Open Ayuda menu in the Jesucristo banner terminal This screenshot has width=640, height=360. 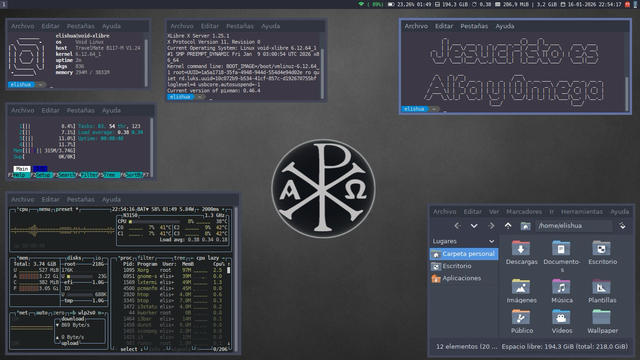504,26
